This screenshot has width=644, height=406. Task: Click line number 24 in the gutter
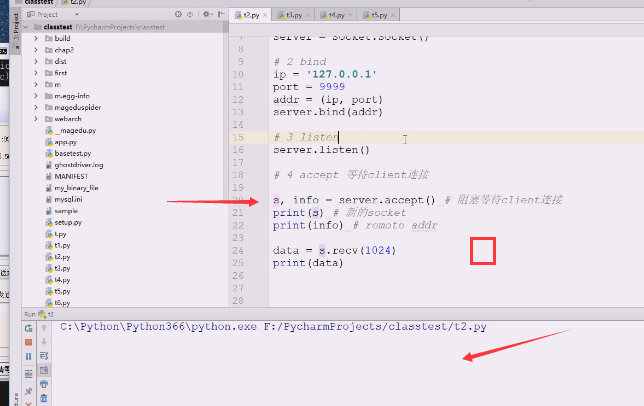click(x=238, y=250)
